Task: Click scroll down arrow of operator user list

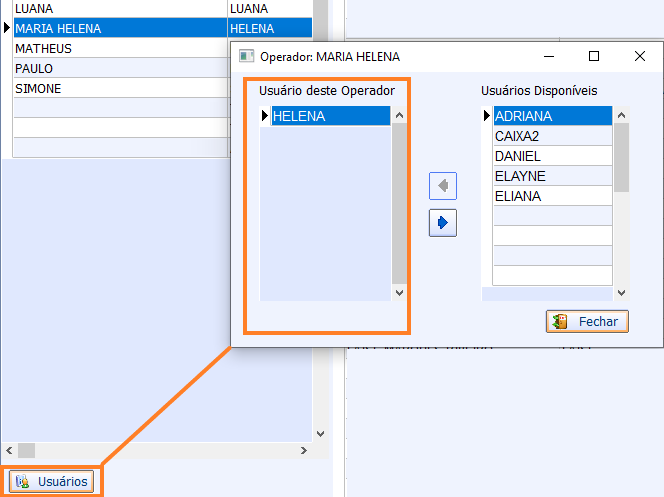Action: 399,293
